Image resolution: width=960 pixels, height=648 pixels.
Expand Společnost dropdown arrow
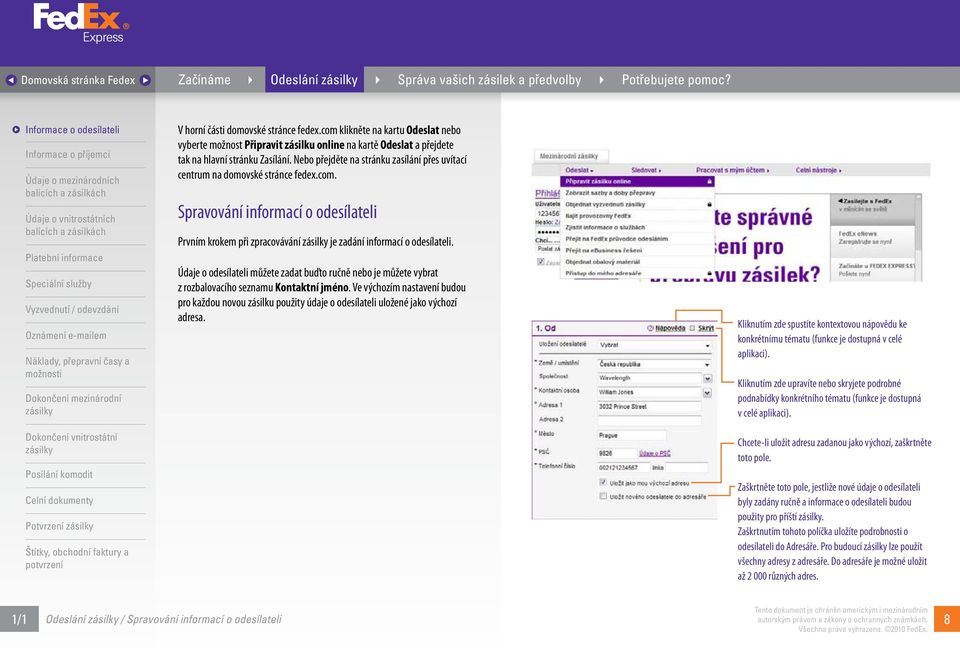coord(708,379)
